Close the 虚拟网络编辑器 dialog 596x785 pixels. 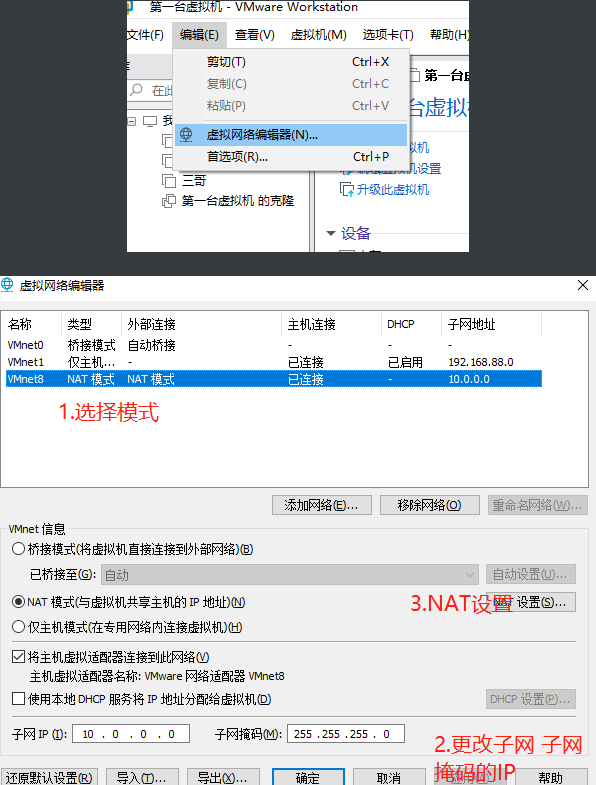(x=582, y=285)
